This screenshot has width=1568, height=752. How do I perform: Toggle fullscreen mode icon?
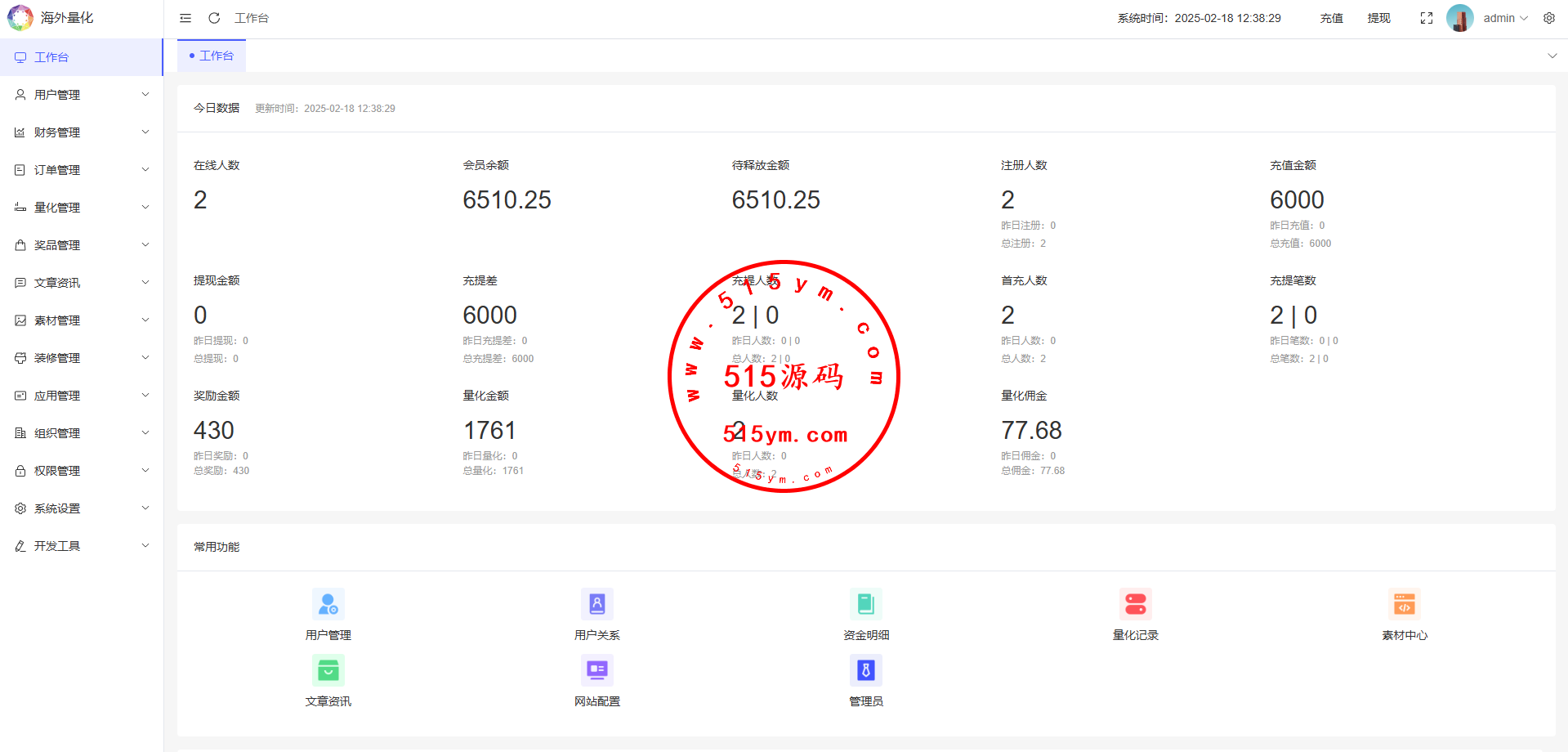[x=1427, y=18]
